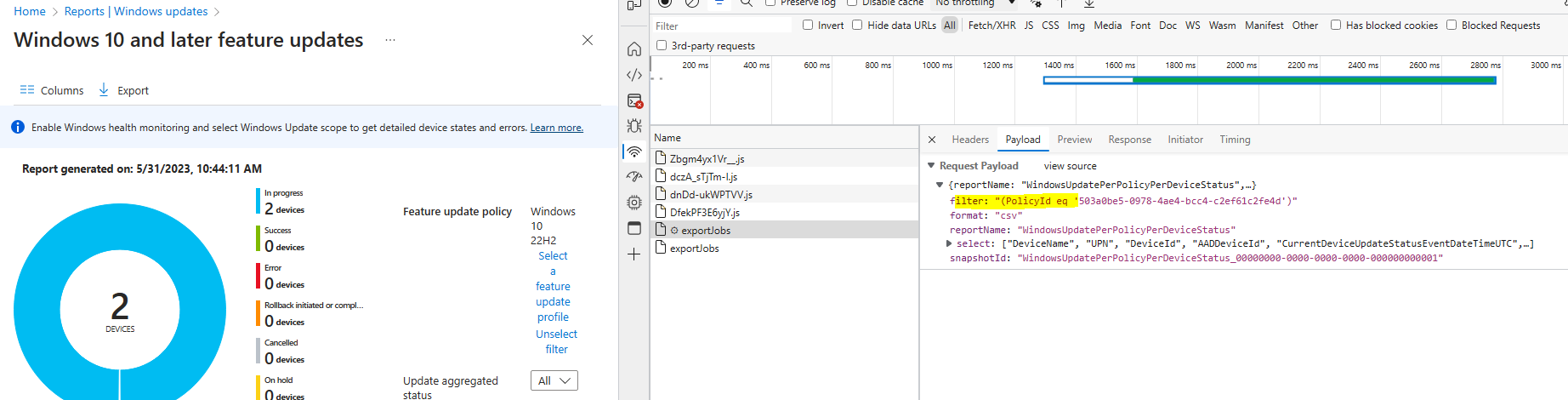Filter requests by JS type

tap(1029, 26)
